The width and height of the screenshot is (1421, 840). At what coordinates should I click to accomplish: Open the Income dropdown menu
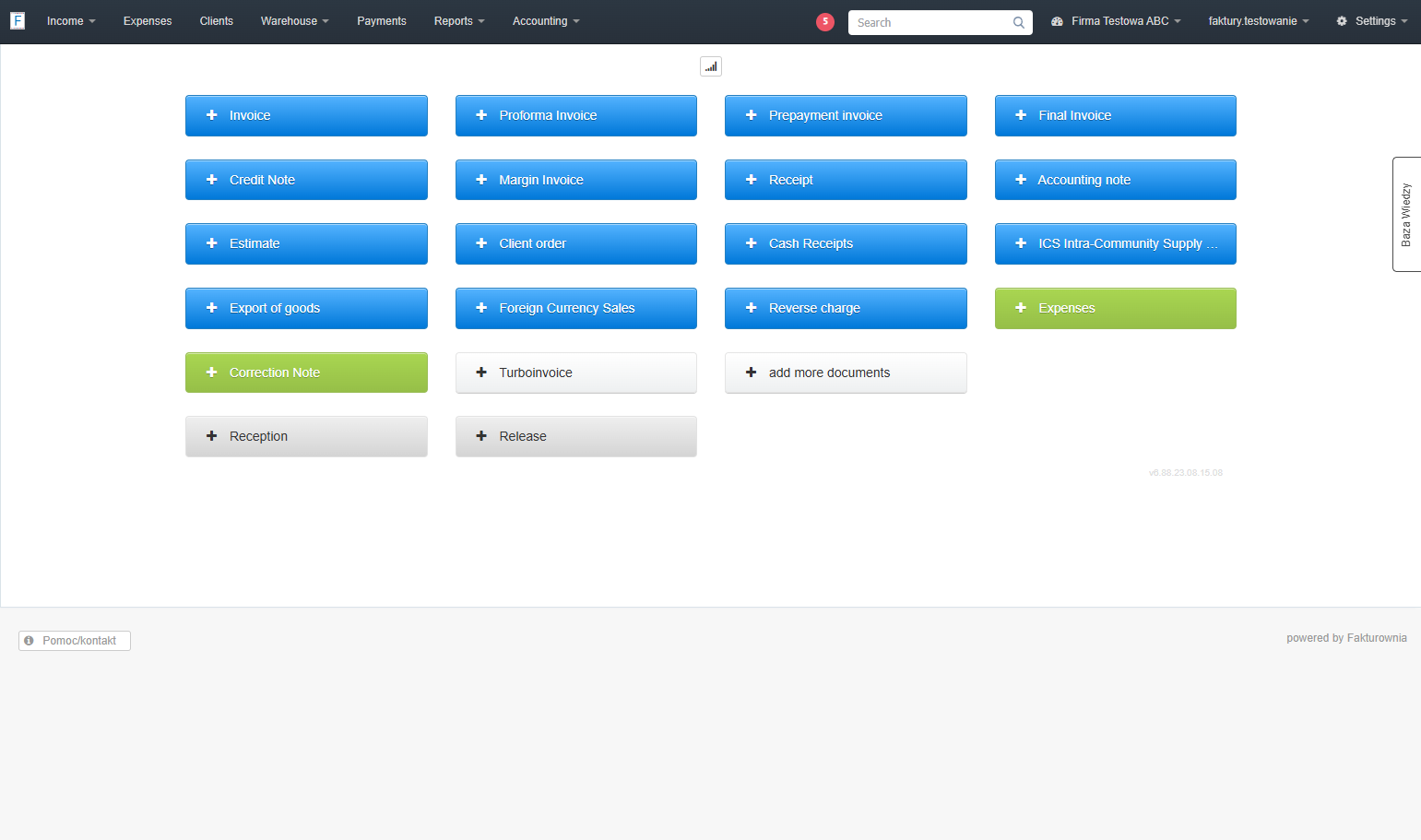pos(71,21)
